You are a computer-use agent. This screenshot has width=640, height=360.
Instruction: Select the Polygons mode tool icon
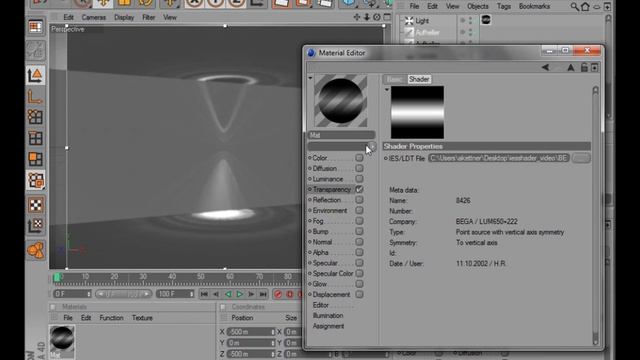[x=36, y=159]
